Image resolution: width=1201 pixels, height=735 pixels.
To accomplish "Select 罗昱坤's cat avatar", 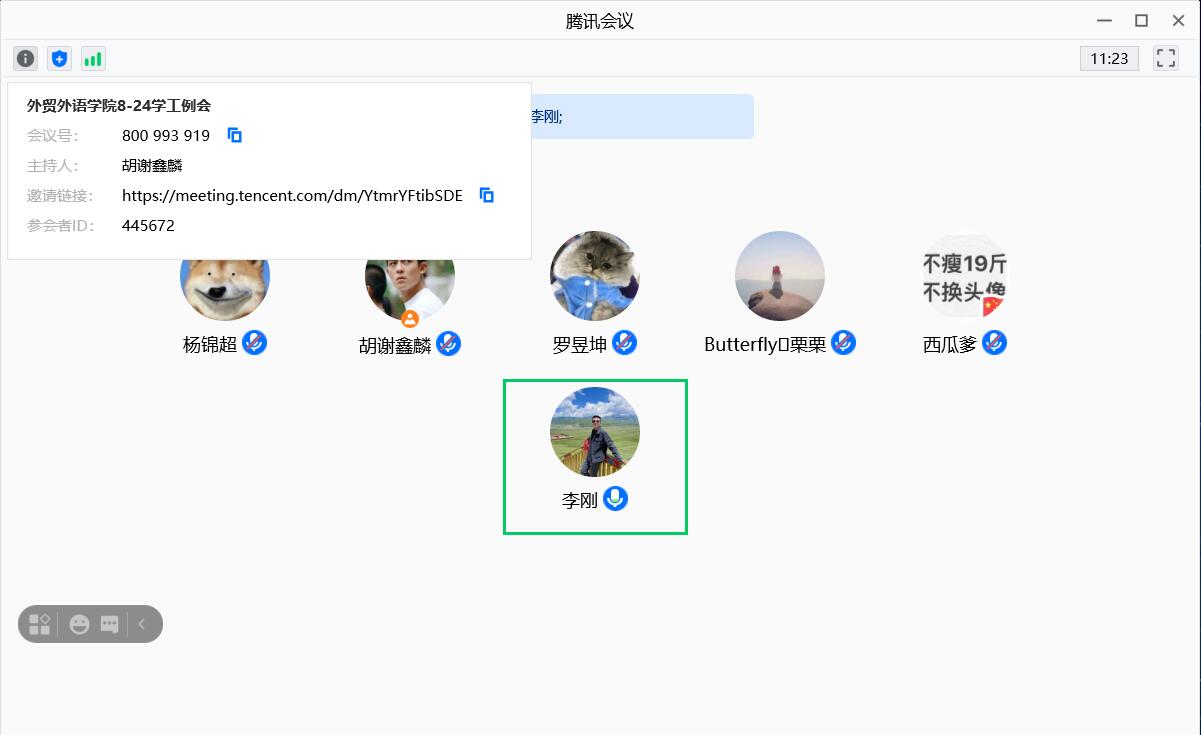I will pos(595,276).
